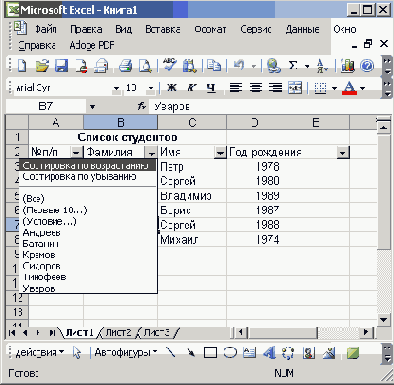Open the Автофигуры menu
This screenshot has height=385, width=394.
tap(125, 352)
